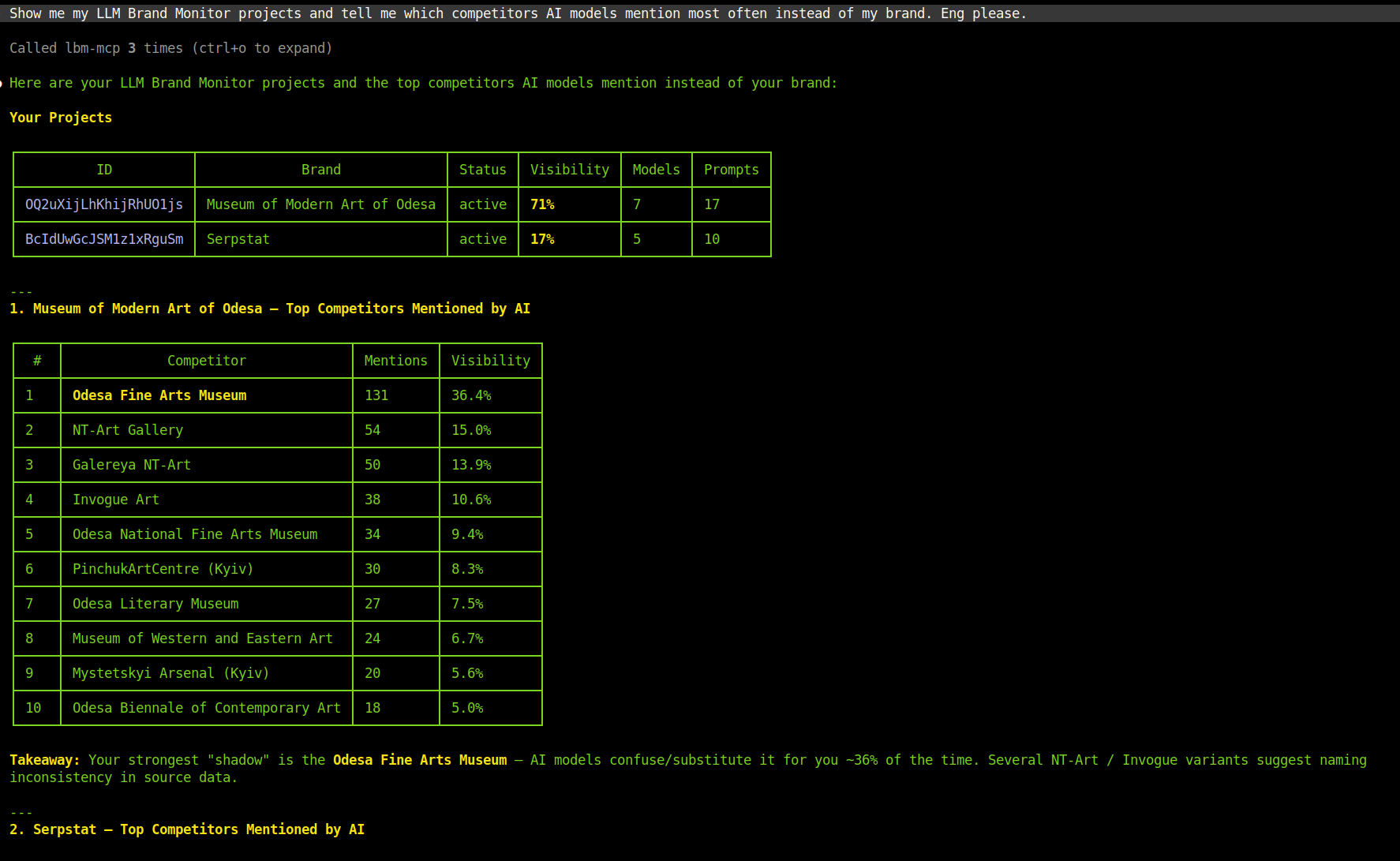Click 'Galereya NT-Art' competitor cell
Viewport: 1400px width, 861px height.
[132, 465]
